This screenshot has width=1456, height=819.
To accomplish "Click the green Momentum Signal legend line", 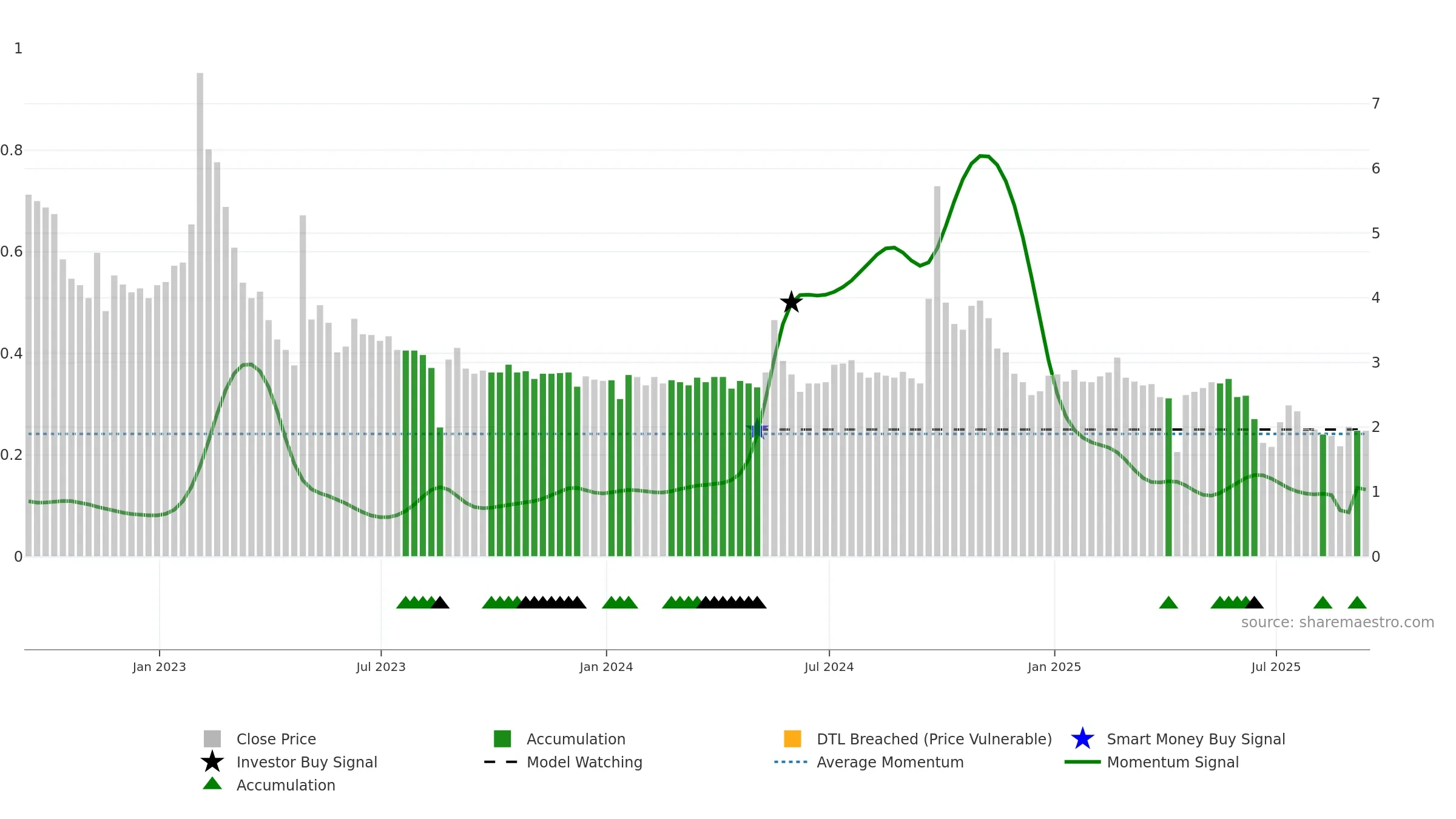I will point(1082,761).
